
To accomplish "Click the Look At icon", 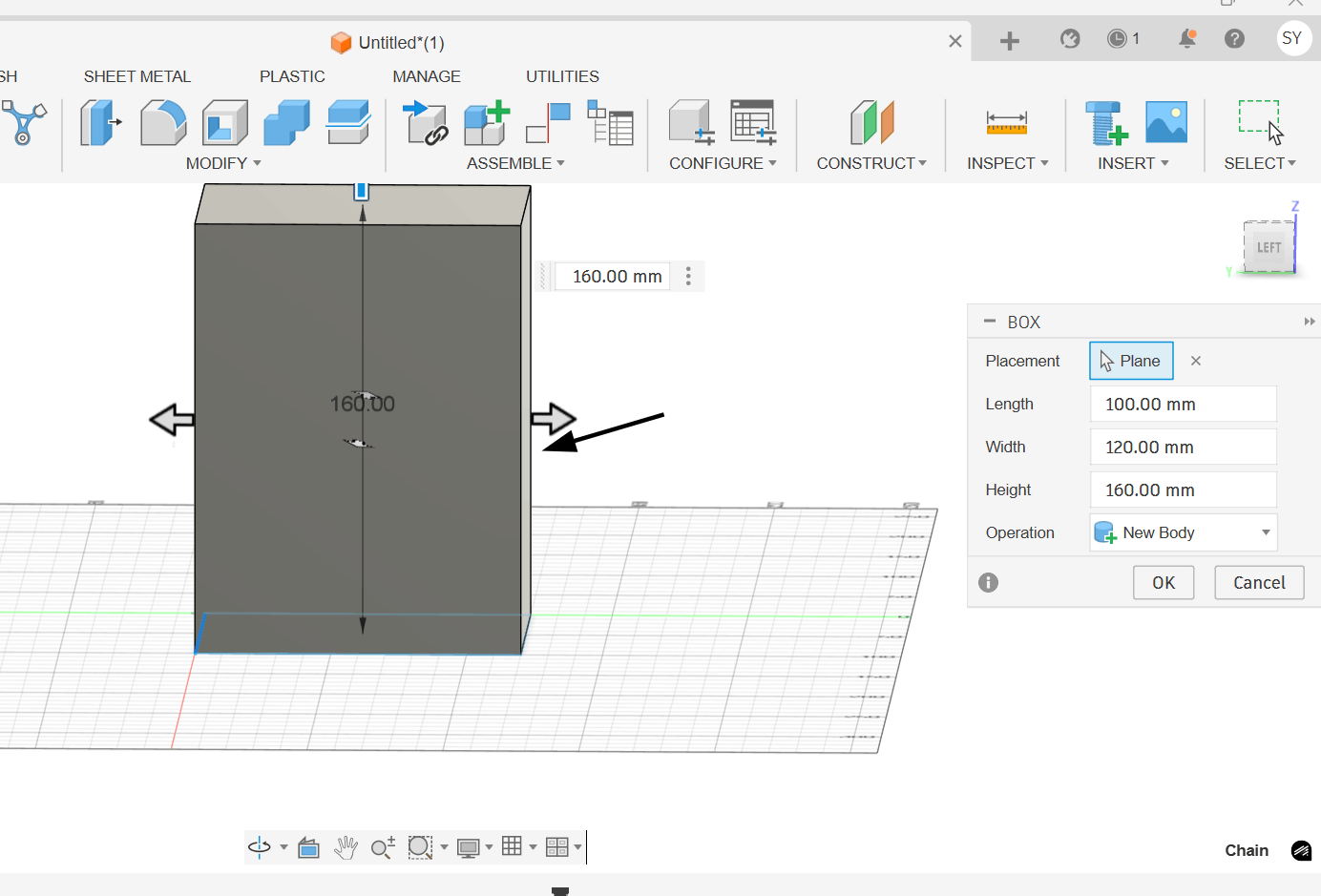I will (x=308, y=847).
